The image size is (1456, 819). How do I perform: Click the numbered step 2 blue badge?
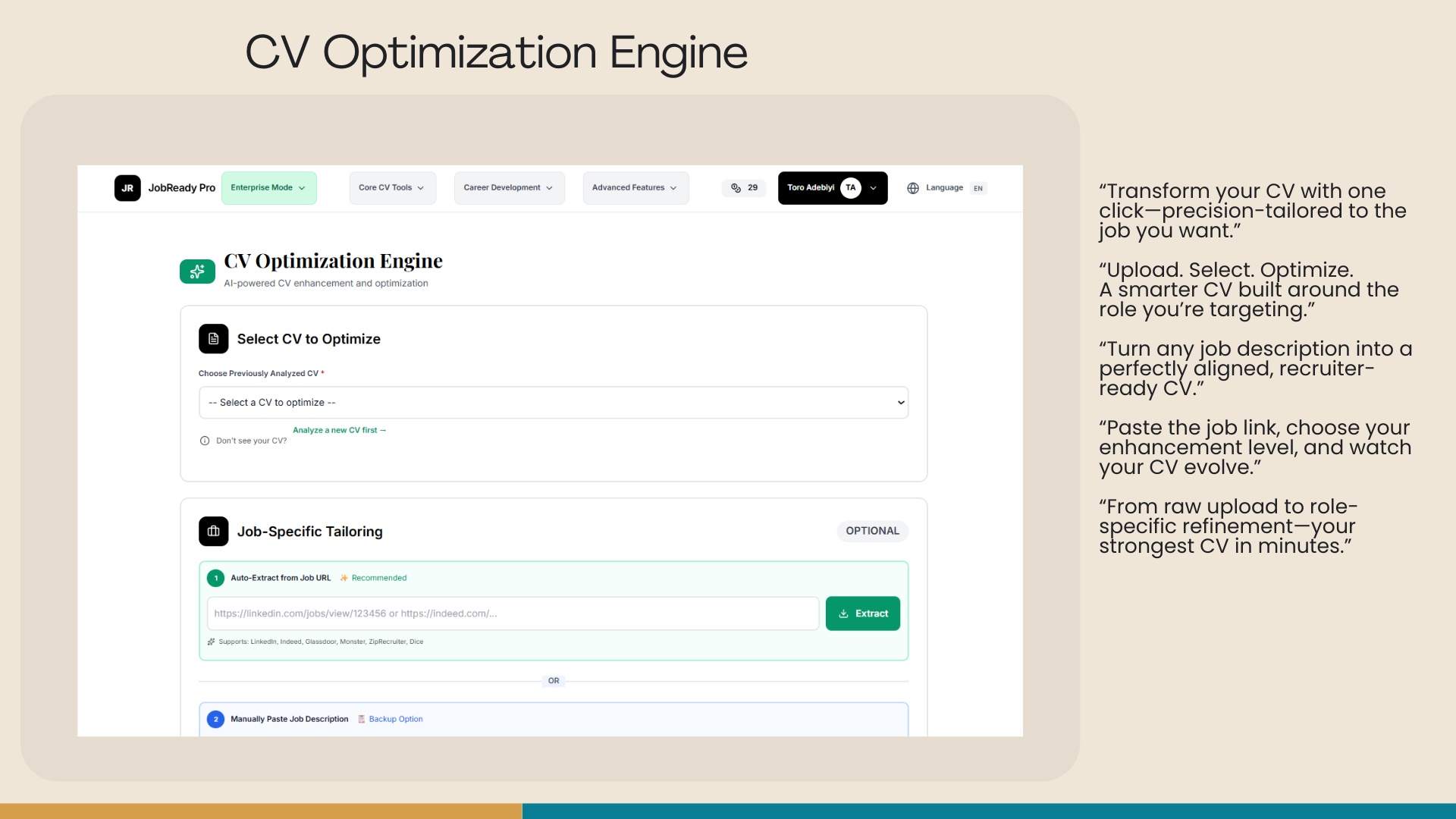(215, 719)
